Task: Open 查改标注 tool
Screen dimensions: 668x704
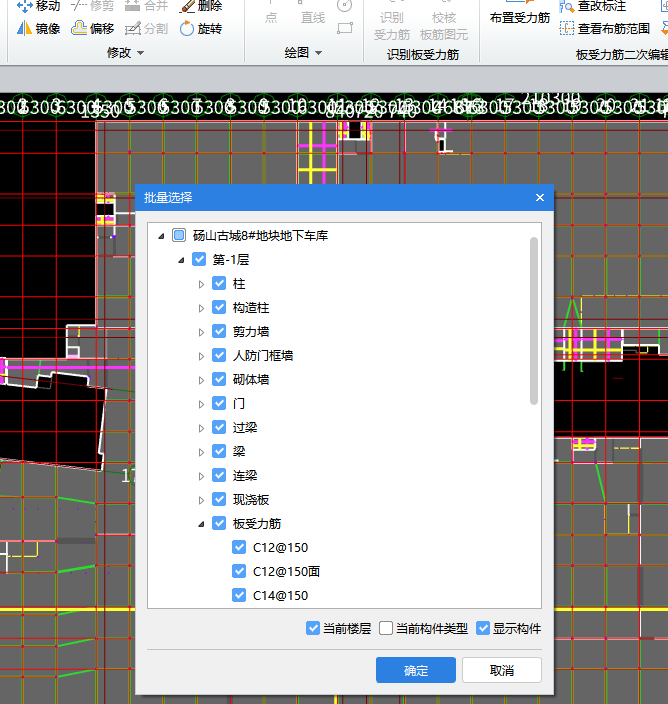Action: 593,6
